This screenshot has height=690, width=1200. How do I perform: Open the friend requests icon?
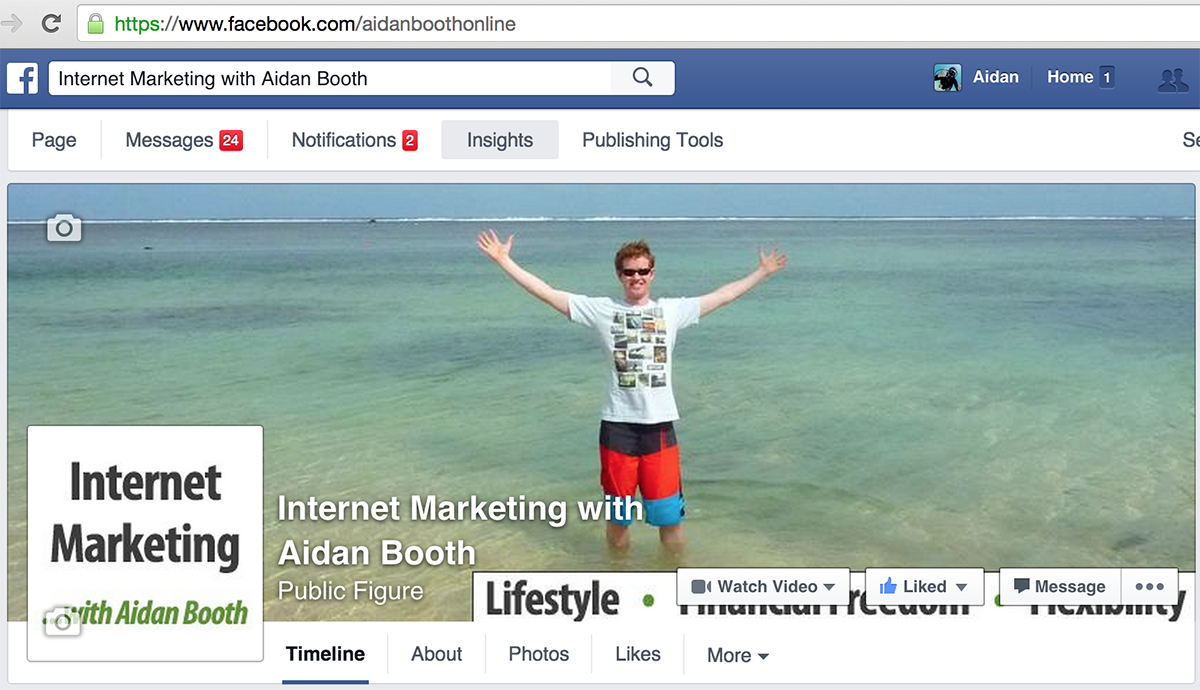point(1172,79)
